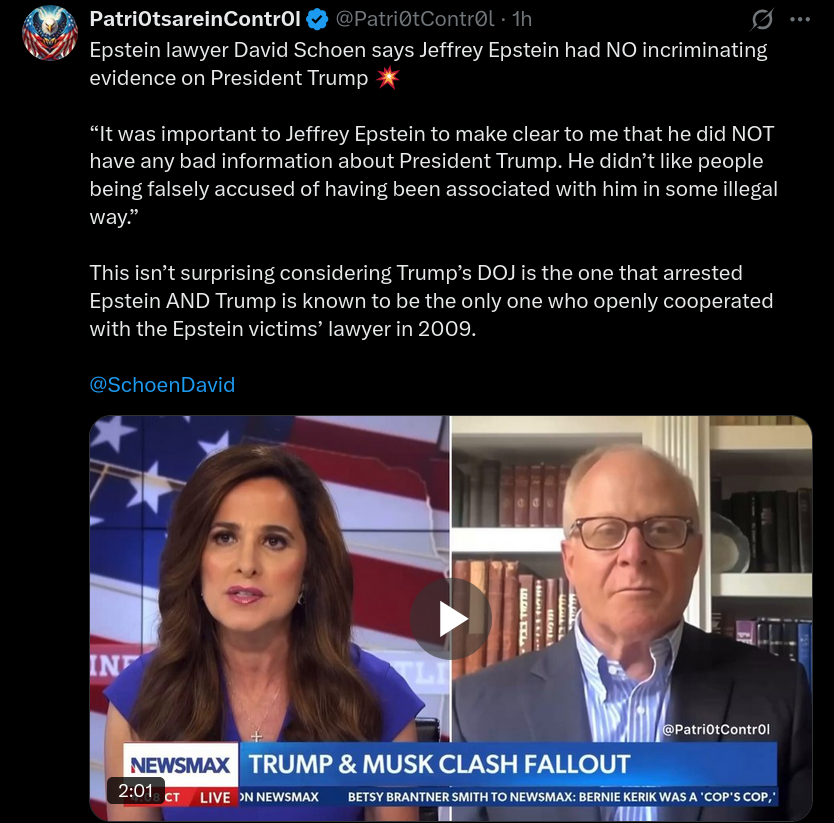This screenshot has height=823, width=834.
Task: Follow the @SchoenDavid mention link
Action: click(x=162, y=385)
